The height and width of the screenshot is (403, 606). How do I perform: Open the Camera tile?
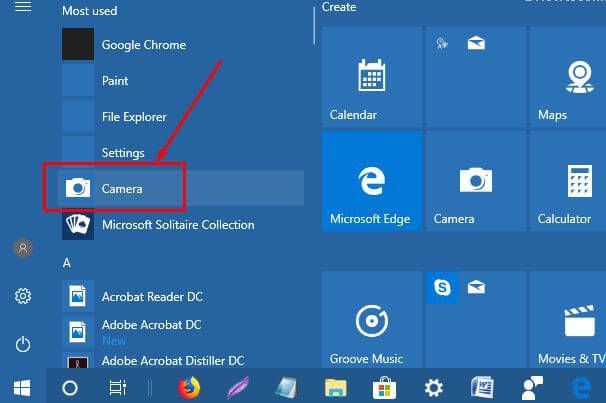(x=476, y=181)
